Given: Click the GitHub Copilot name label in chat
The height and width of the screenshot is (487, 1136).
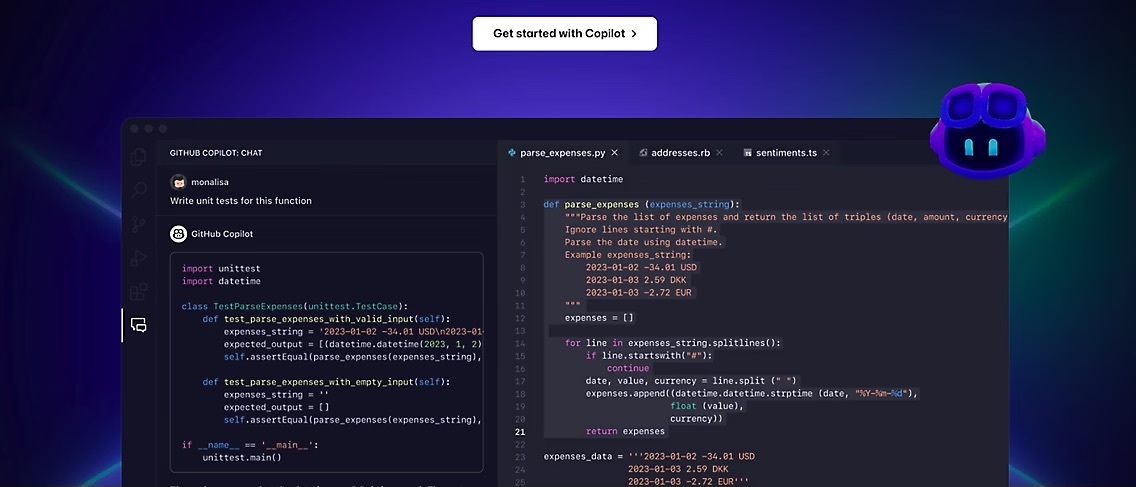Looking at the screenshot, I should [222, 234].
